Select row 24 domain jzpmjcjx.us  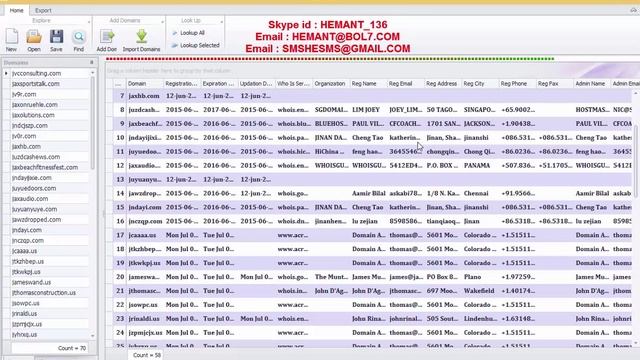tap(145, 333)
